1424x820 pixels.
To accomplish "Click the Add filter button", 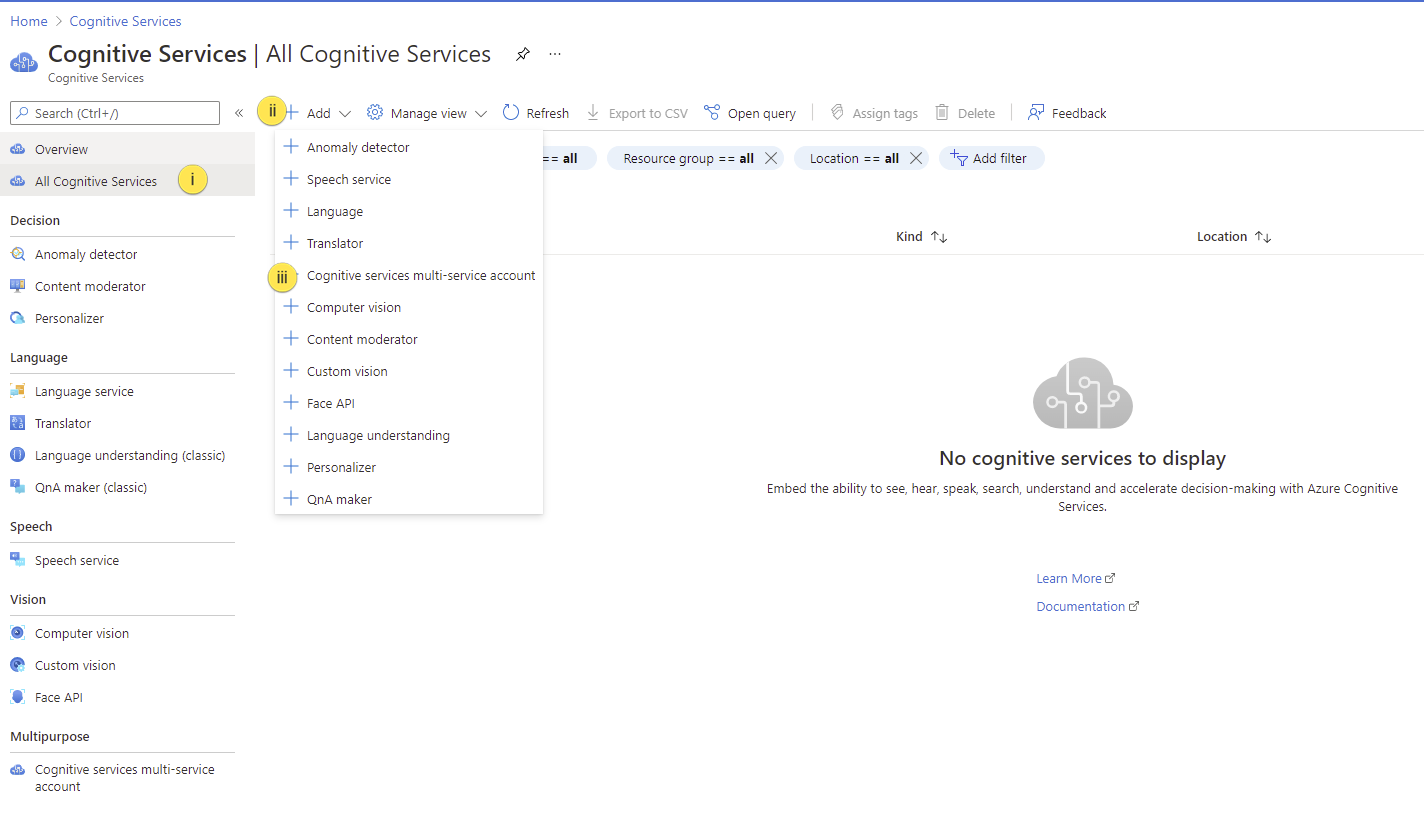I will 991,158.
